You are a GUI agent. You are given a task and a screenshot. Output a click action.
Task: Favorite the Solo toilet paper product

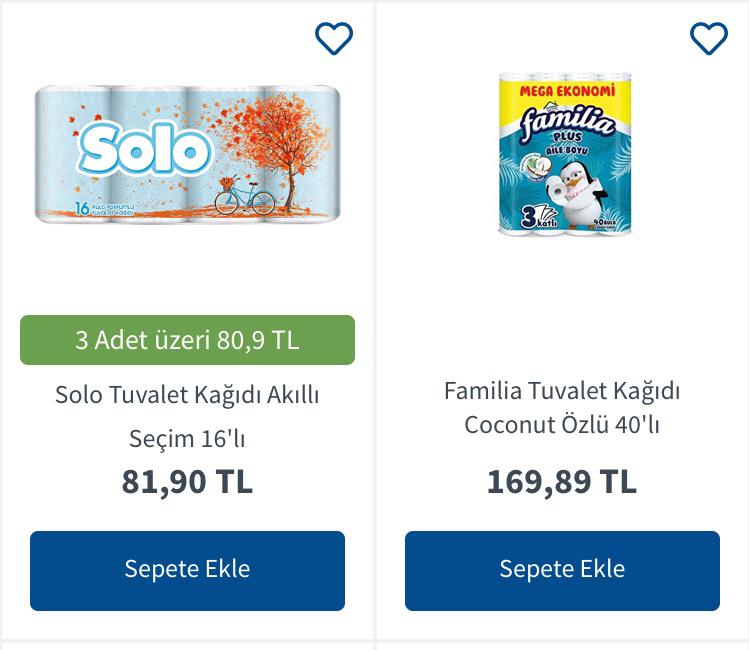pos(334,39)
